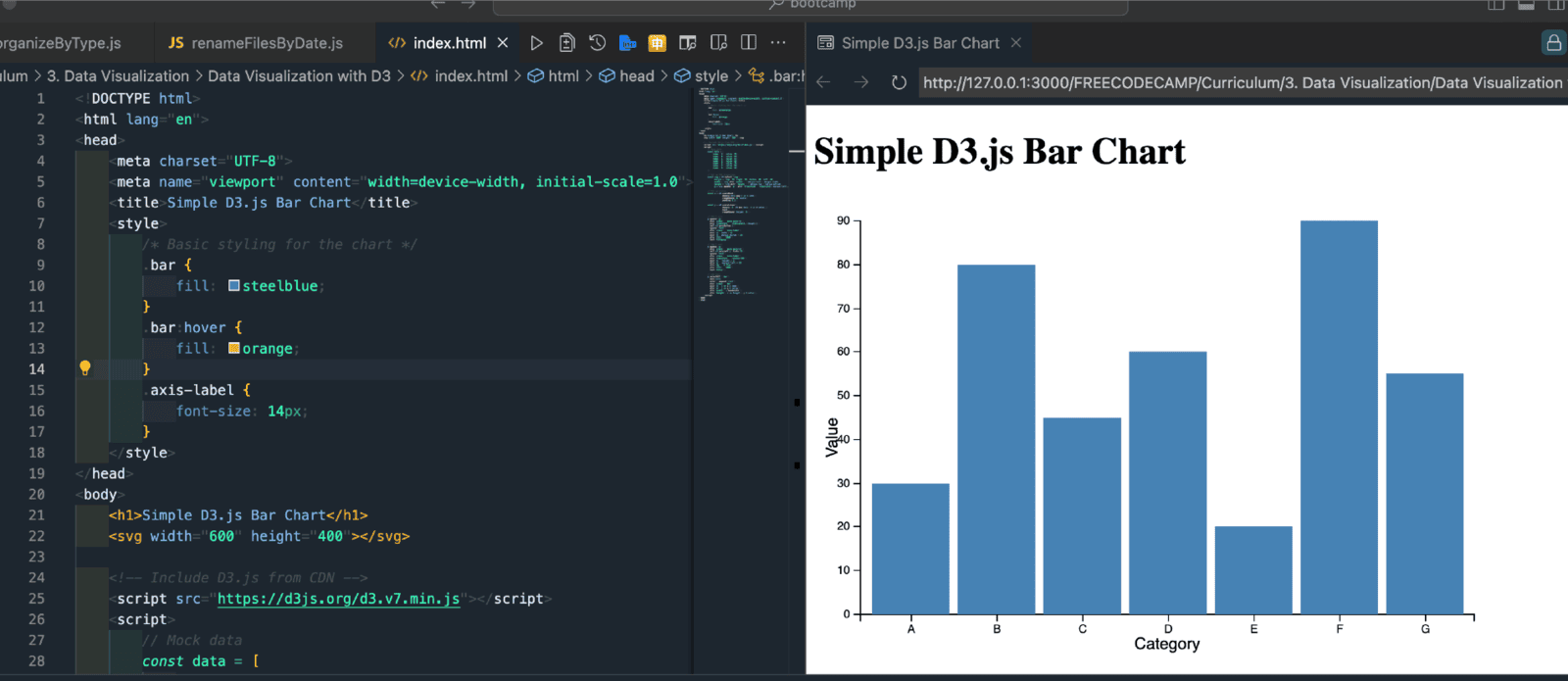Click the code minimap overview
1568x681 pixels.
pos(743,194)
